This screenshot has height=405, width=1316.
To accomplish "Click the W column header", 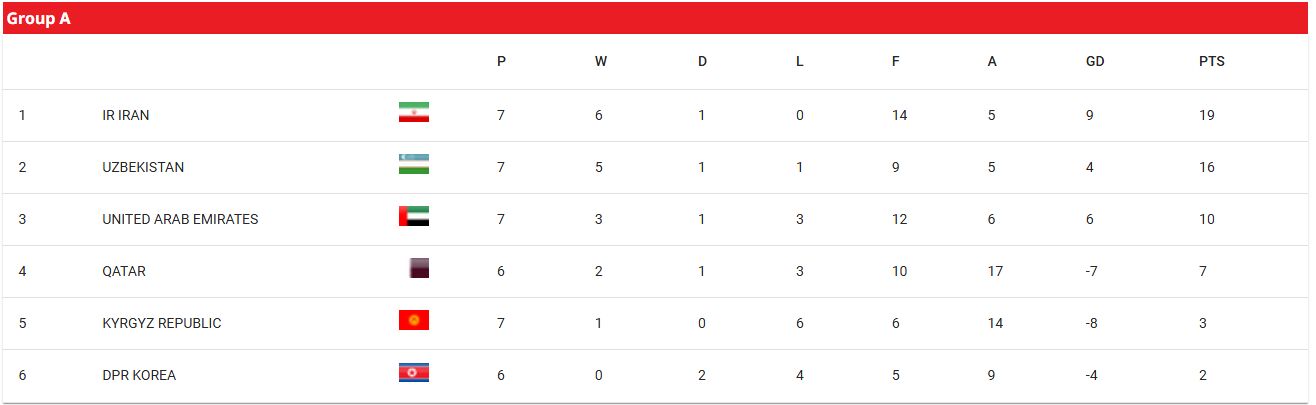I will coord(601,61).
